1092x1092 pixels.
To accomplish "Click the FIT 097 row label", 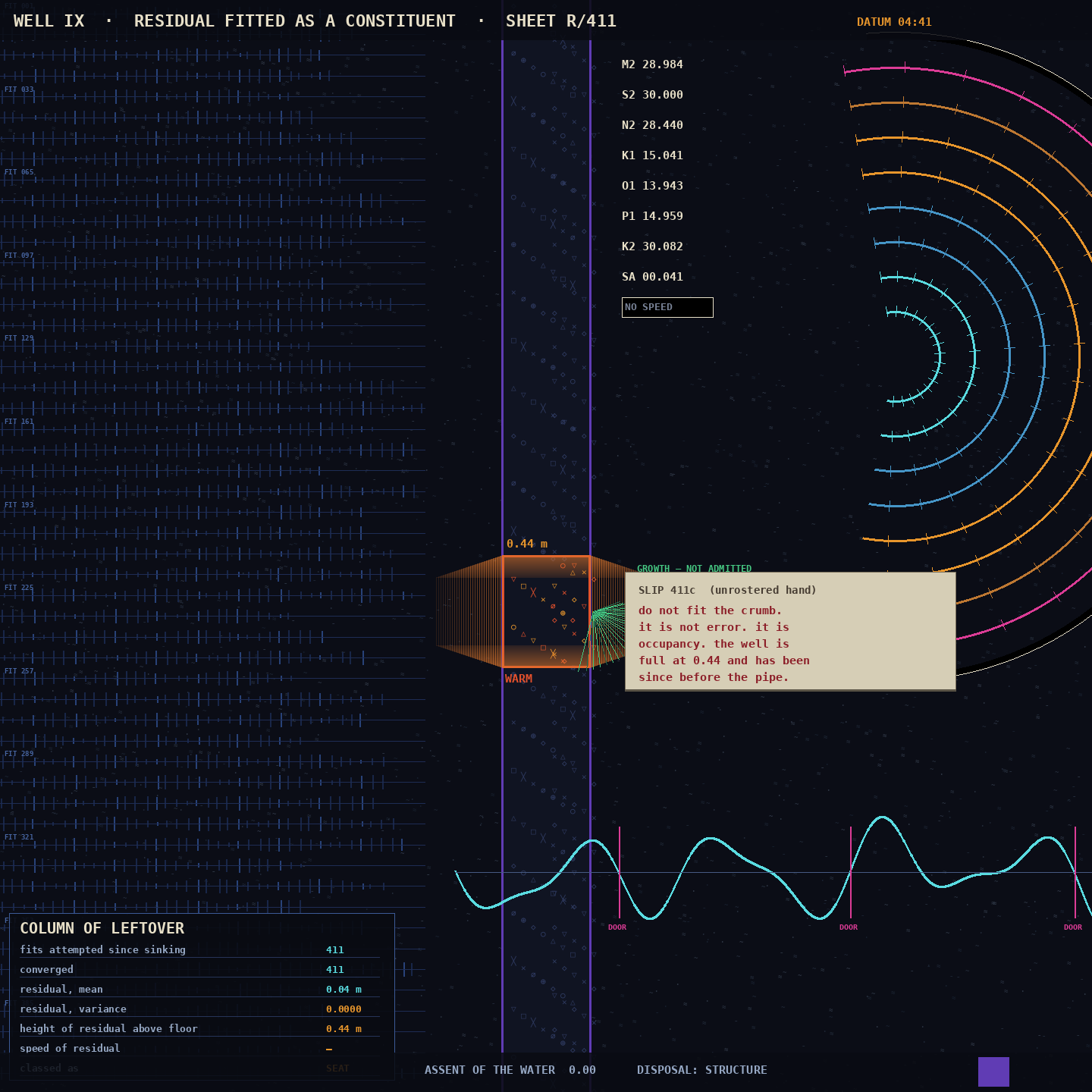I will tap(19, 256).
